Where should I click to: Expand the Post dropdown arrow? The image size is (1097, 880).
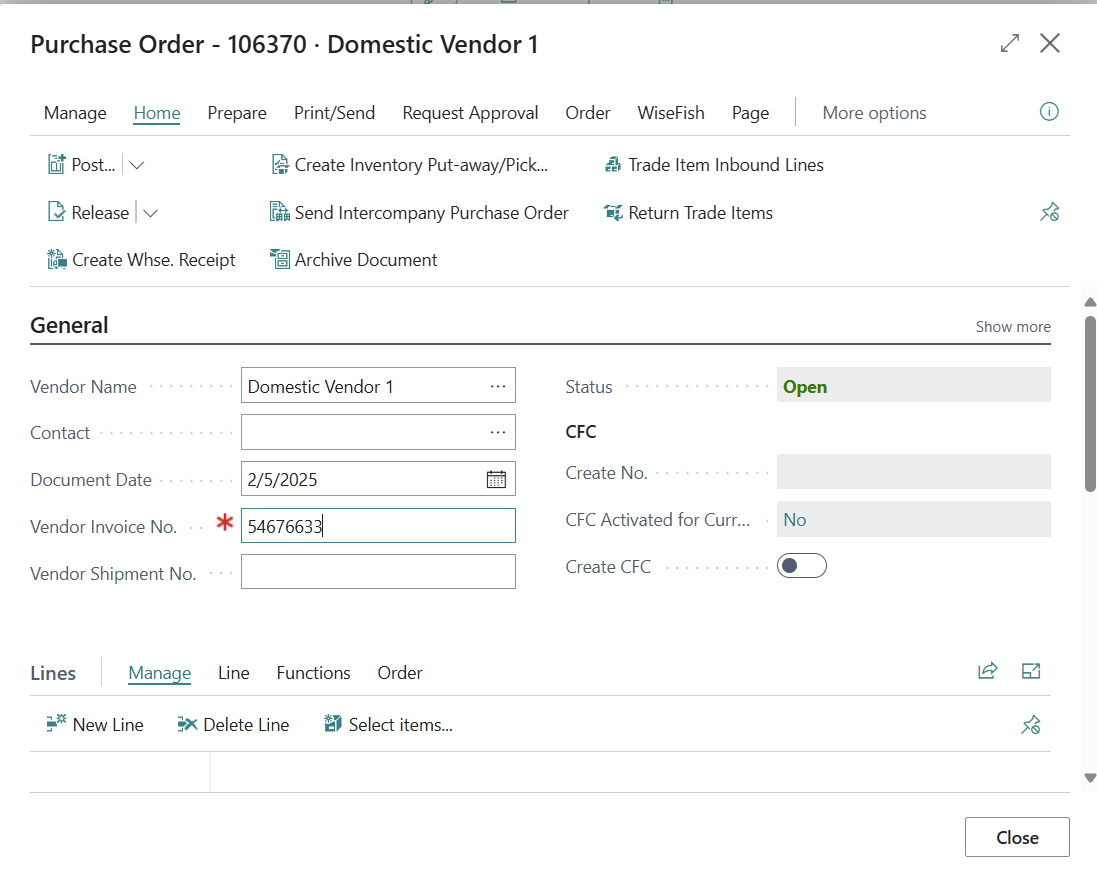(x=138, y=165)
